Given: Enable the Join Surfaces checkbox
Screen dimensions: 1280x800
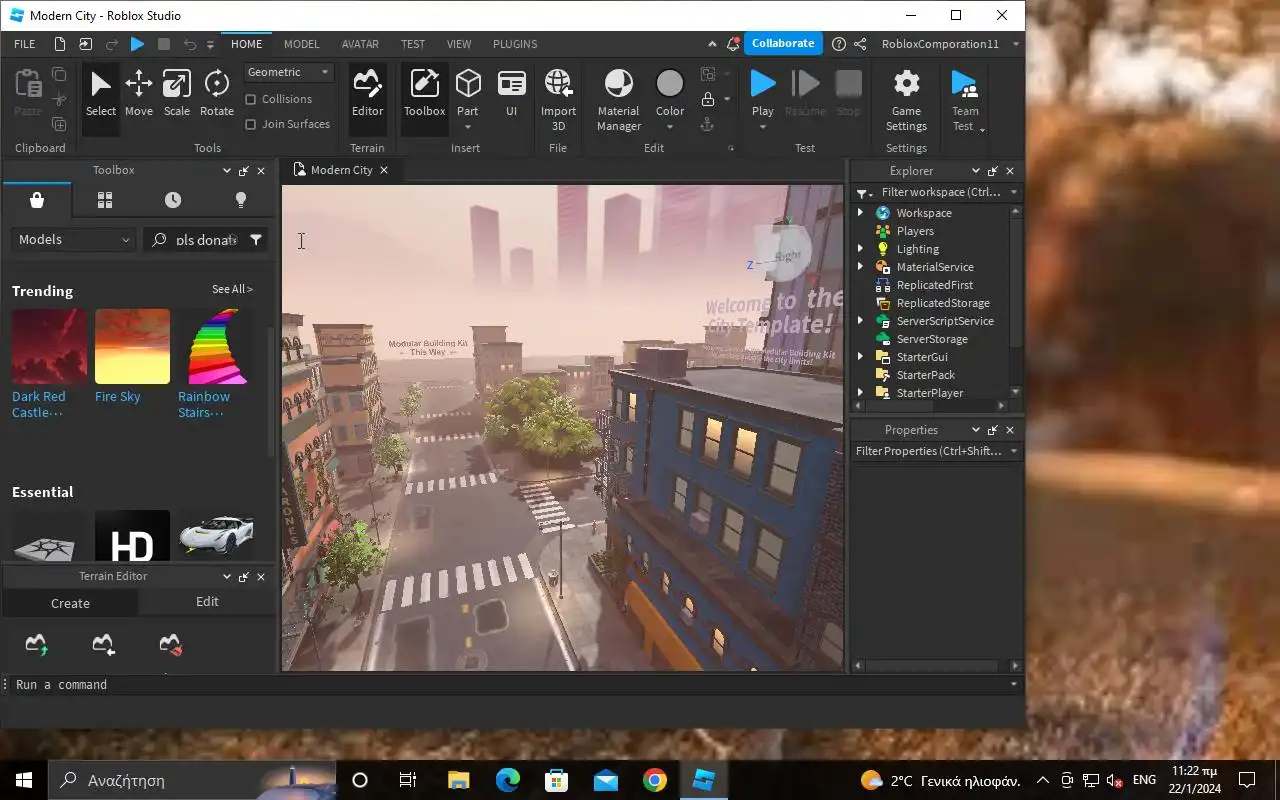Looking at the screenshot, I should point(251,124).
